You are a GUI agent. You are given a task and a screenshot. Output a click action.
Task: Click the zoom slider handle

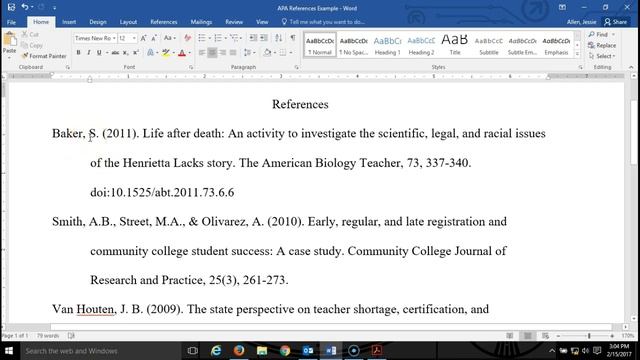[589, 336]
